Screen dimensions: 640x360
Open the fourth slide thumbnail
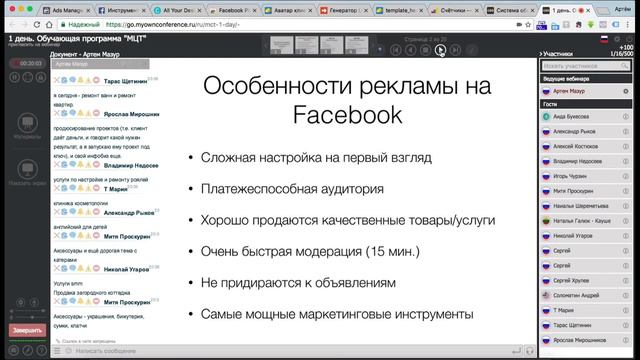pos(357,45)
